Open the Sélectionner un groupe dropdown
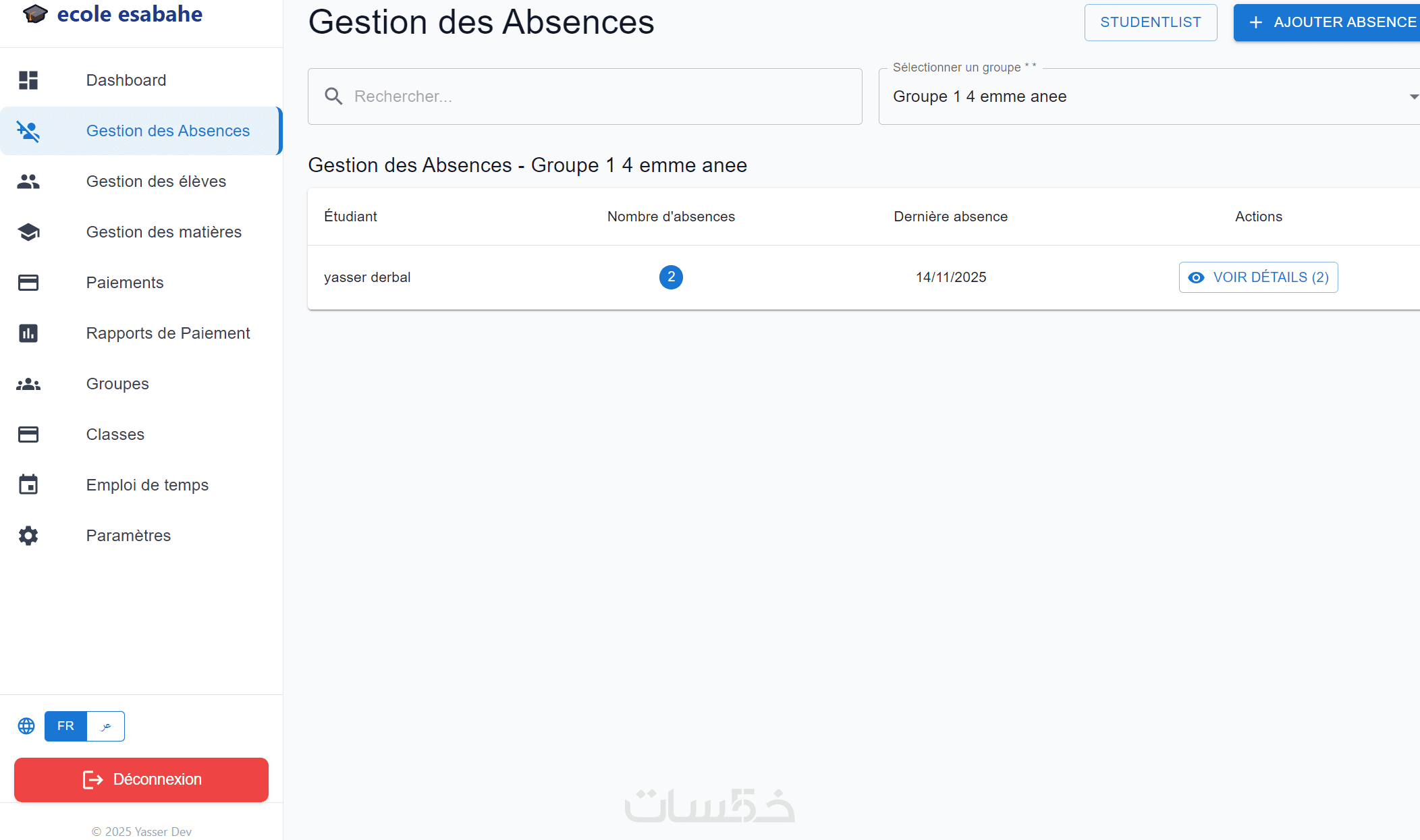 click(1141, 96)
